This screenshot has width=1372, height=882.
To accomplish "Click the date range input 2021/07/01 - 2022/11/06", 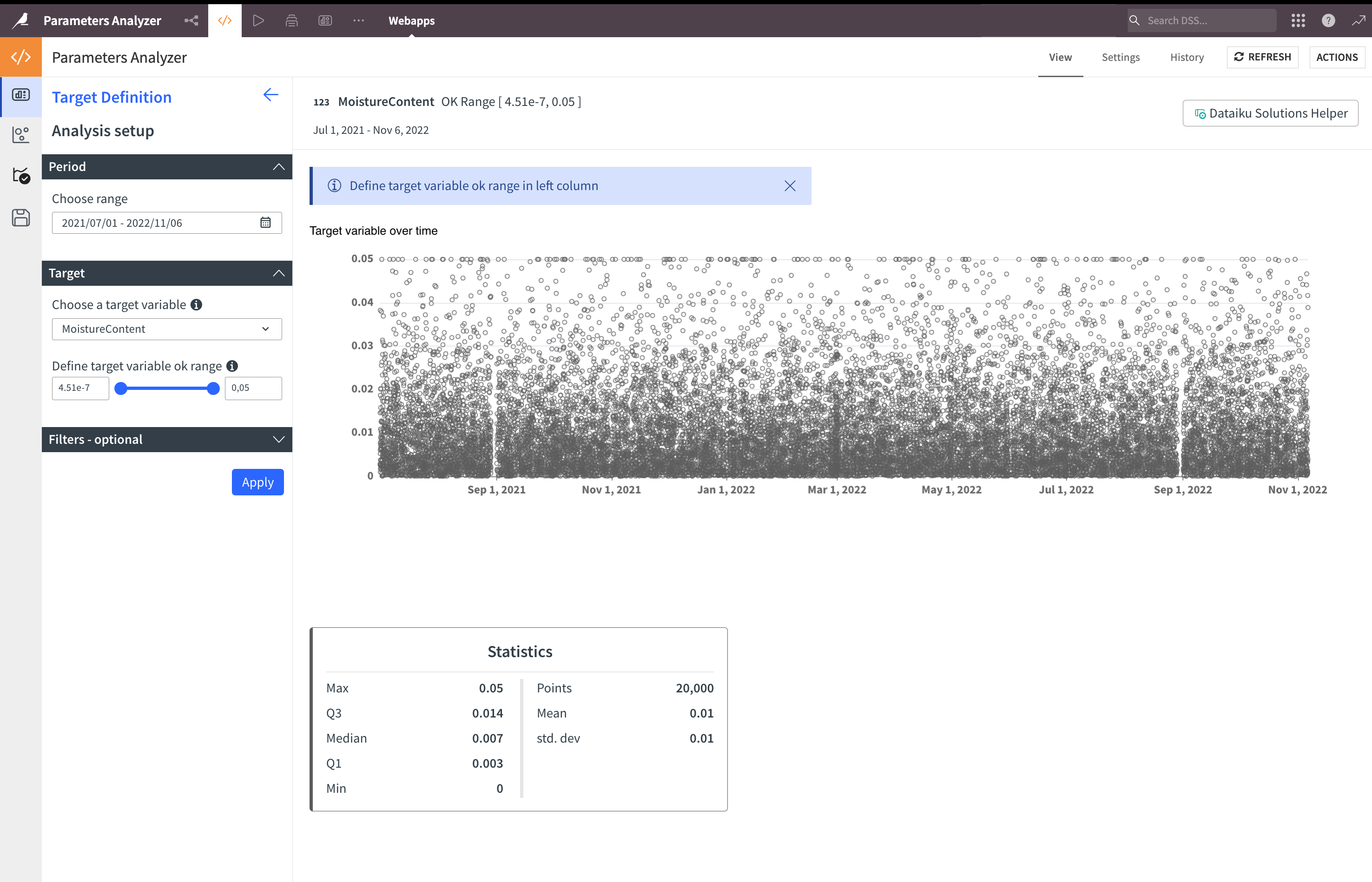I will tap(167, 223).
